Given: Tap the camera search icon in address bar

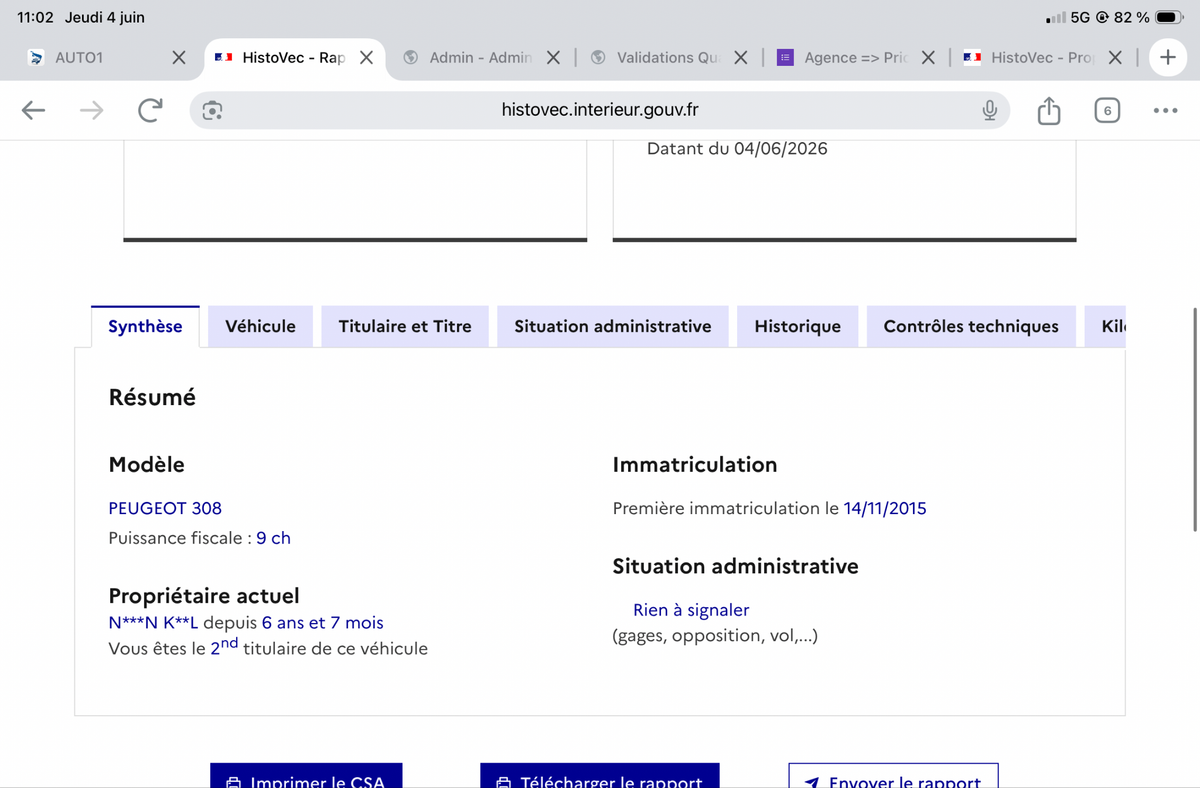Looking at the screenshot, I should pos(212,110).
